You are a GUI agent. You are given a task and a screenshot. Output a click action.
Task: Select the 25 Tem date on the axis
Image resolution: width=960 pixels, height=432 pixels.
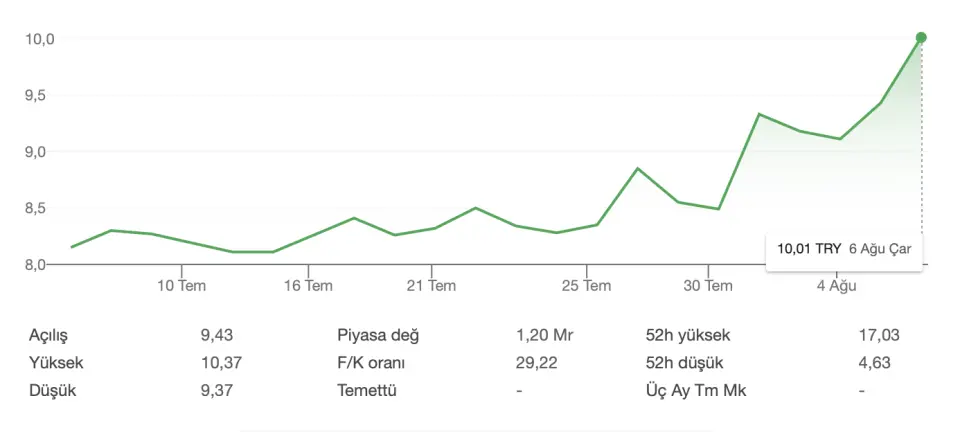[587, 286]
